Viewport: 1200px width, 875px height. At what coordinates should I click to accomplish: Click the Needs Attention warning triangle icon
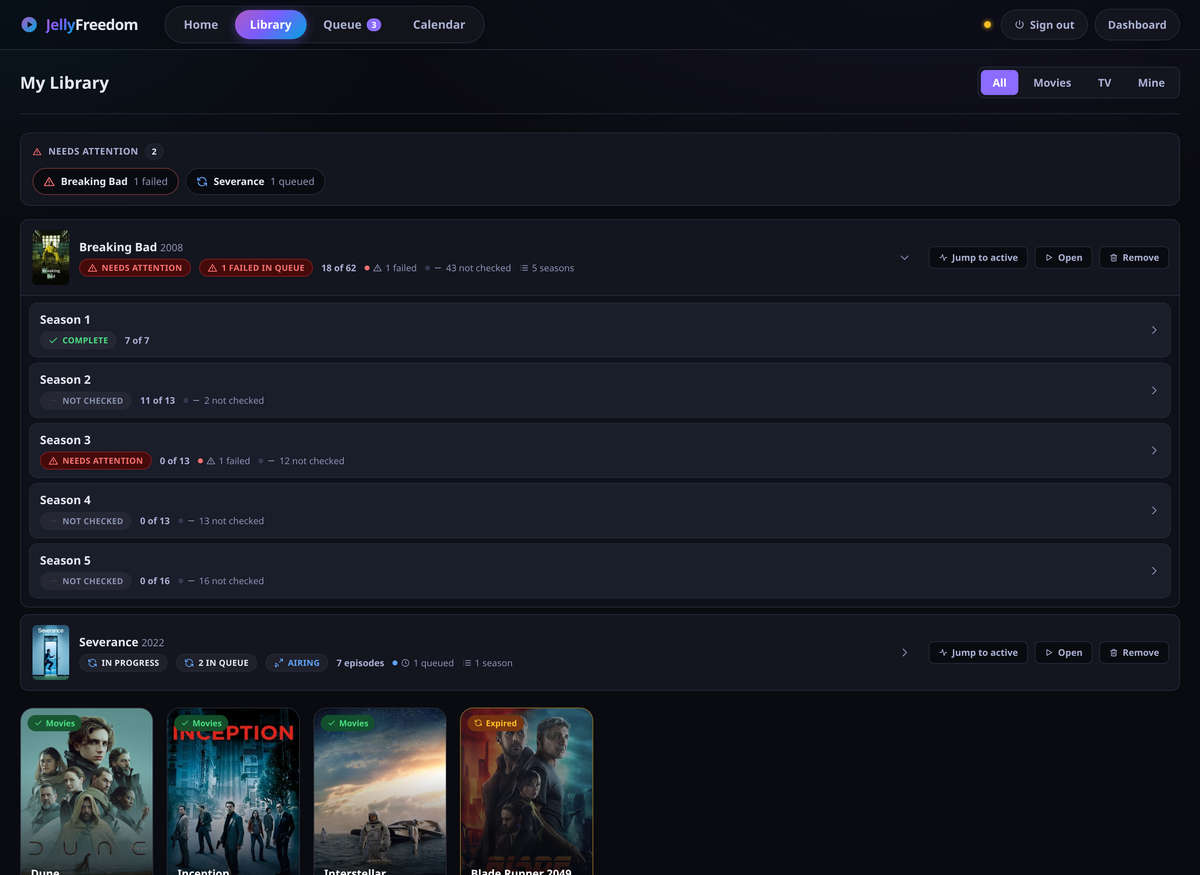click(37, 152)
